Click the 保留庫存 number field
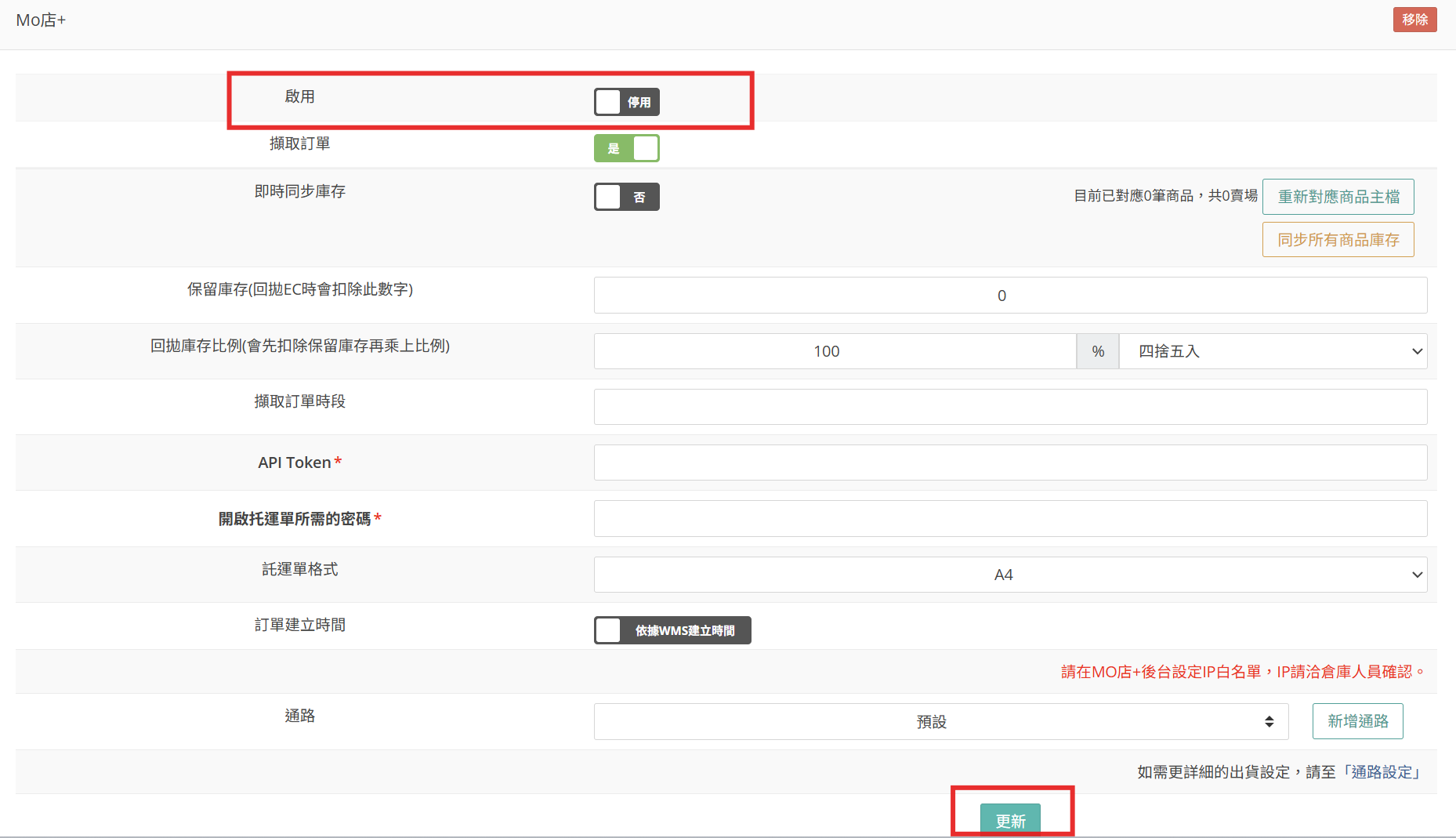 (x=1009, y=296)
